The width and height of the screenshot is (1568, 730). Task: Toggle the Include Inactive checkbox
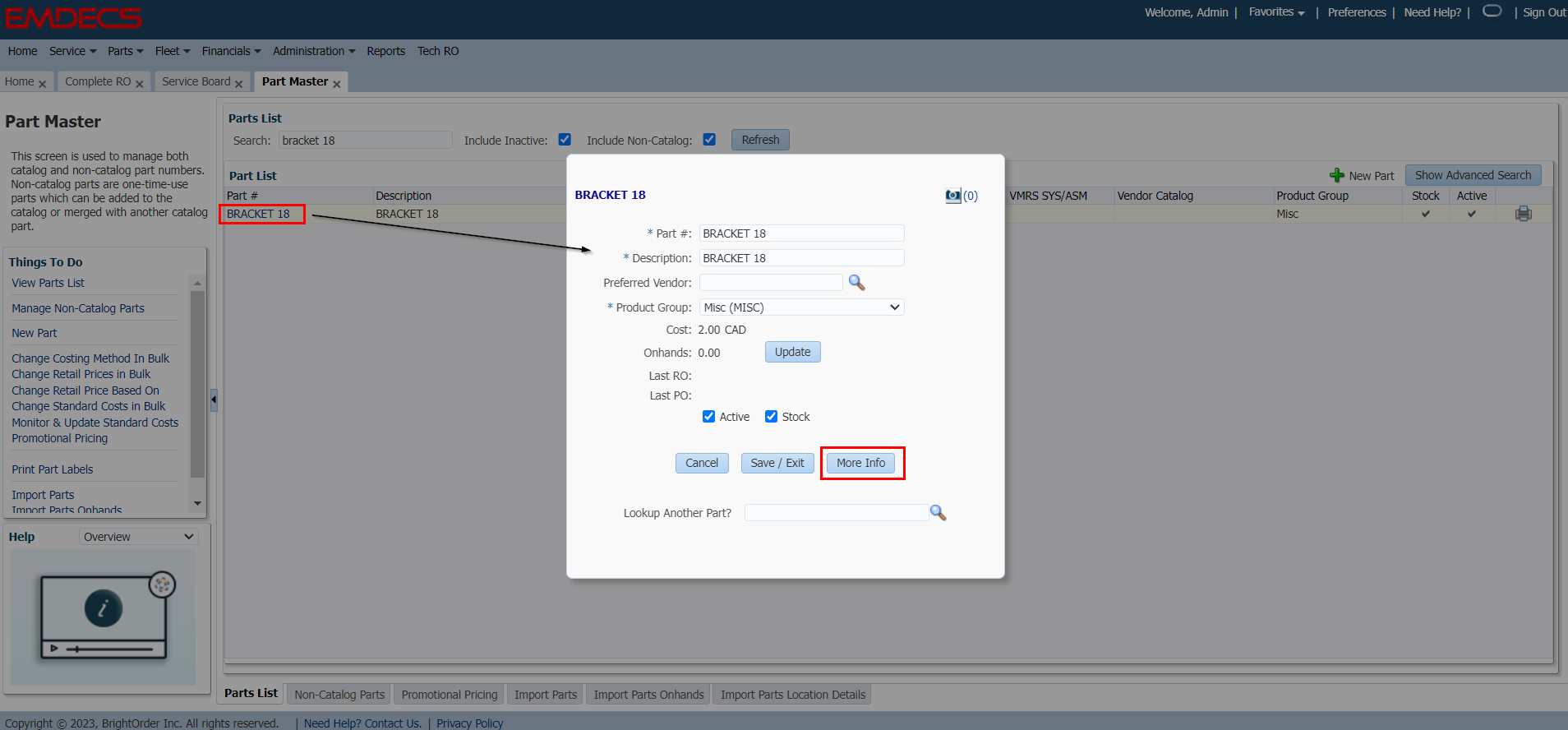565,140
